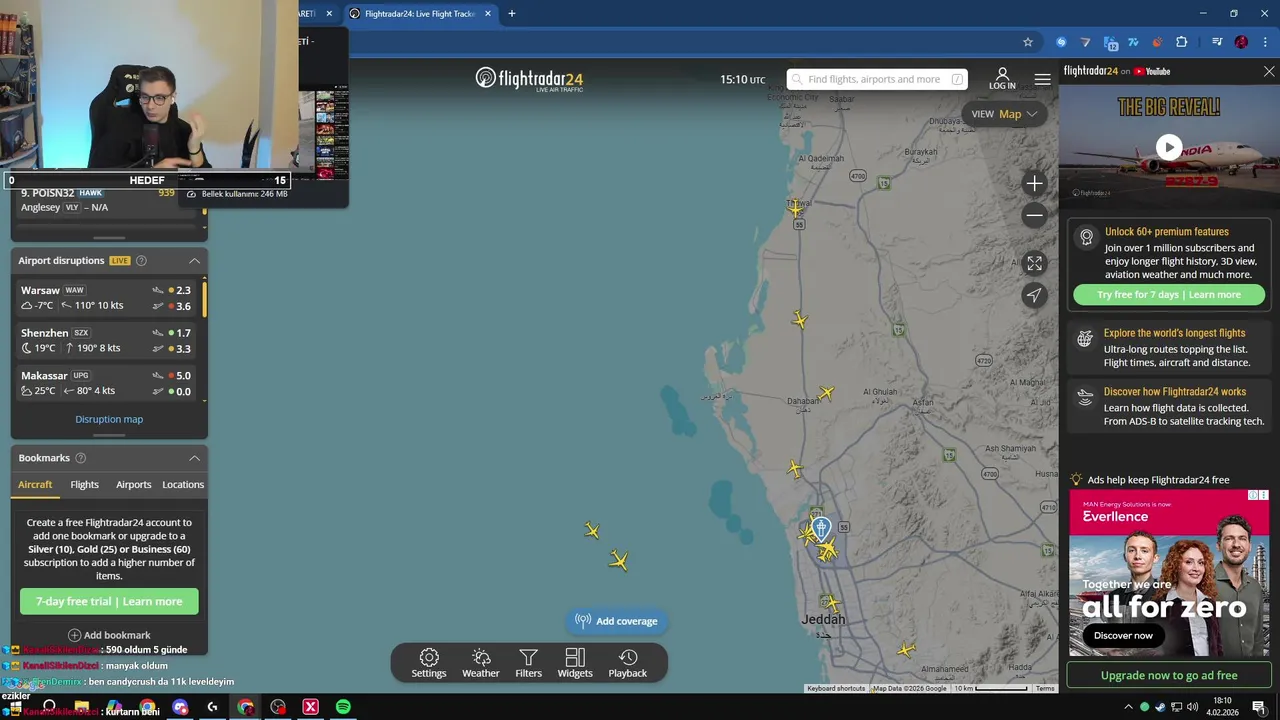Click Upgrade now to go ad free
1280x720 pixels.
[1169, 676]
